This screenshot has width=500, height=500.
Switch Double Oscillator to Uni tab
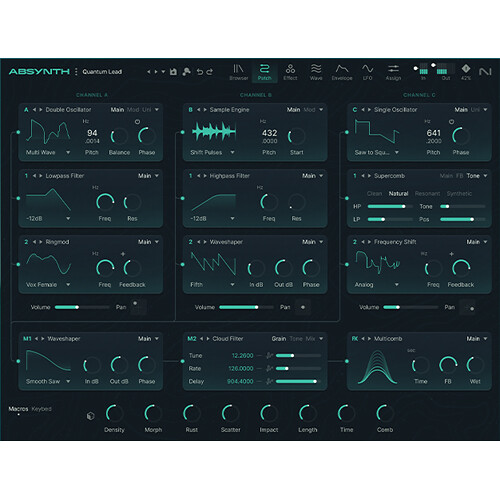147,110
